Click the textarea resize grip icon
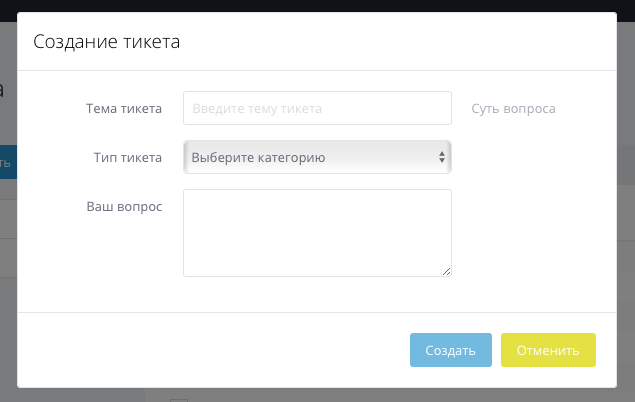 [x=446, y=272]
